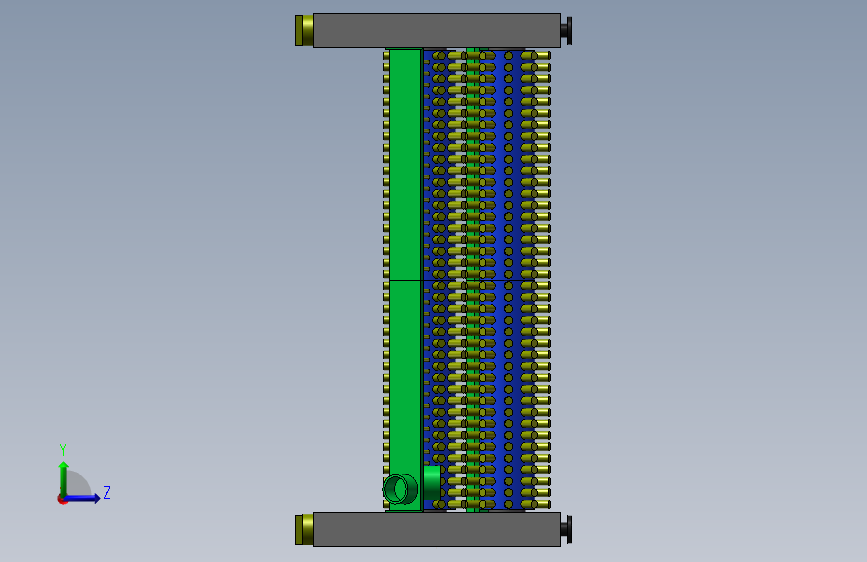Click the green Y axis arrow of the triad
Viewport: 867px width, 562px height.
[x=64, y=479]
